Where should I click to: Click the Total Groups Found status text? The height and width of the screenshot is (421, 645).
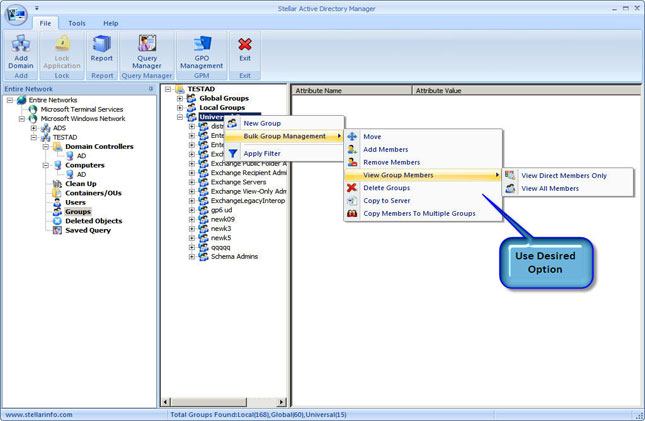(x=258, y=414)
